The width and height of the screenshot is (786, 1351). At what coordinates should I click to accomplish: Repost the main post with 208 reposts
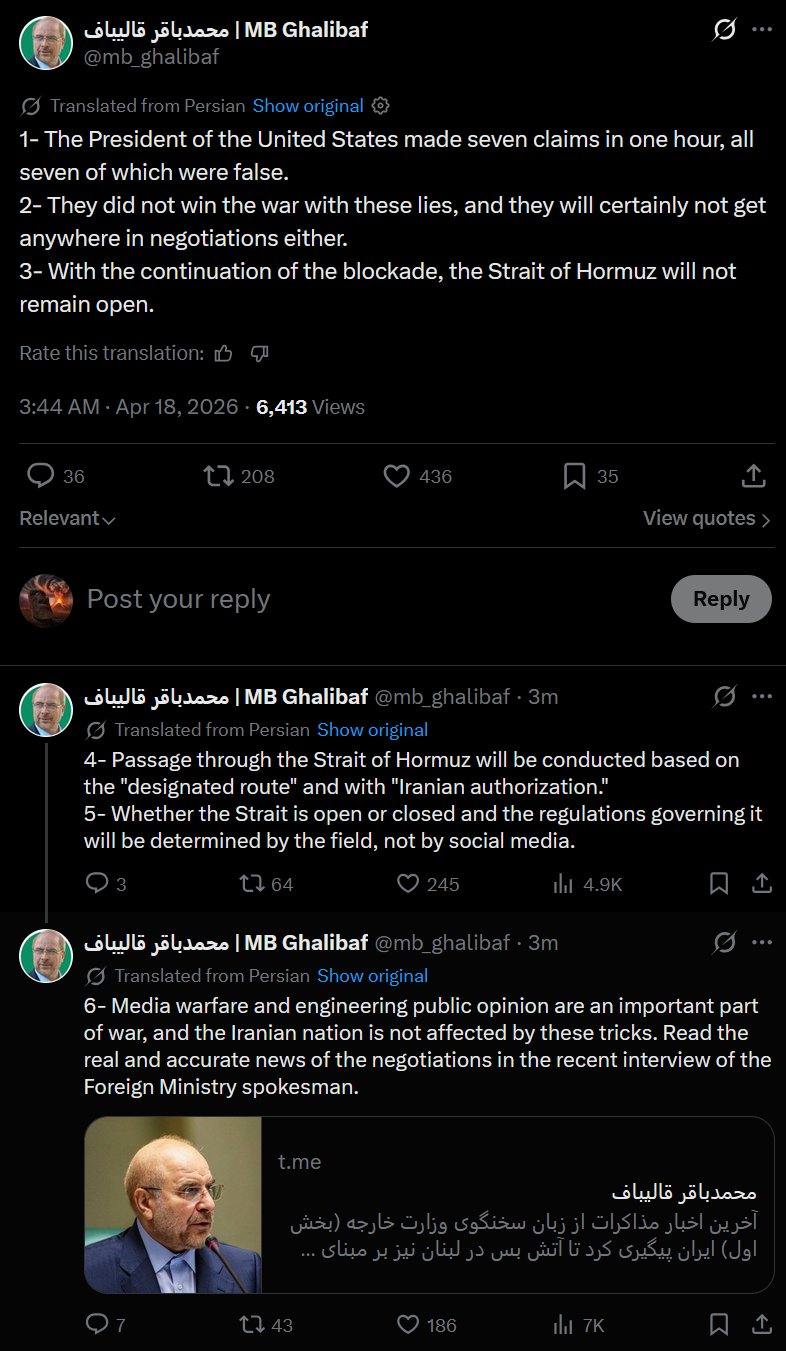217,476
